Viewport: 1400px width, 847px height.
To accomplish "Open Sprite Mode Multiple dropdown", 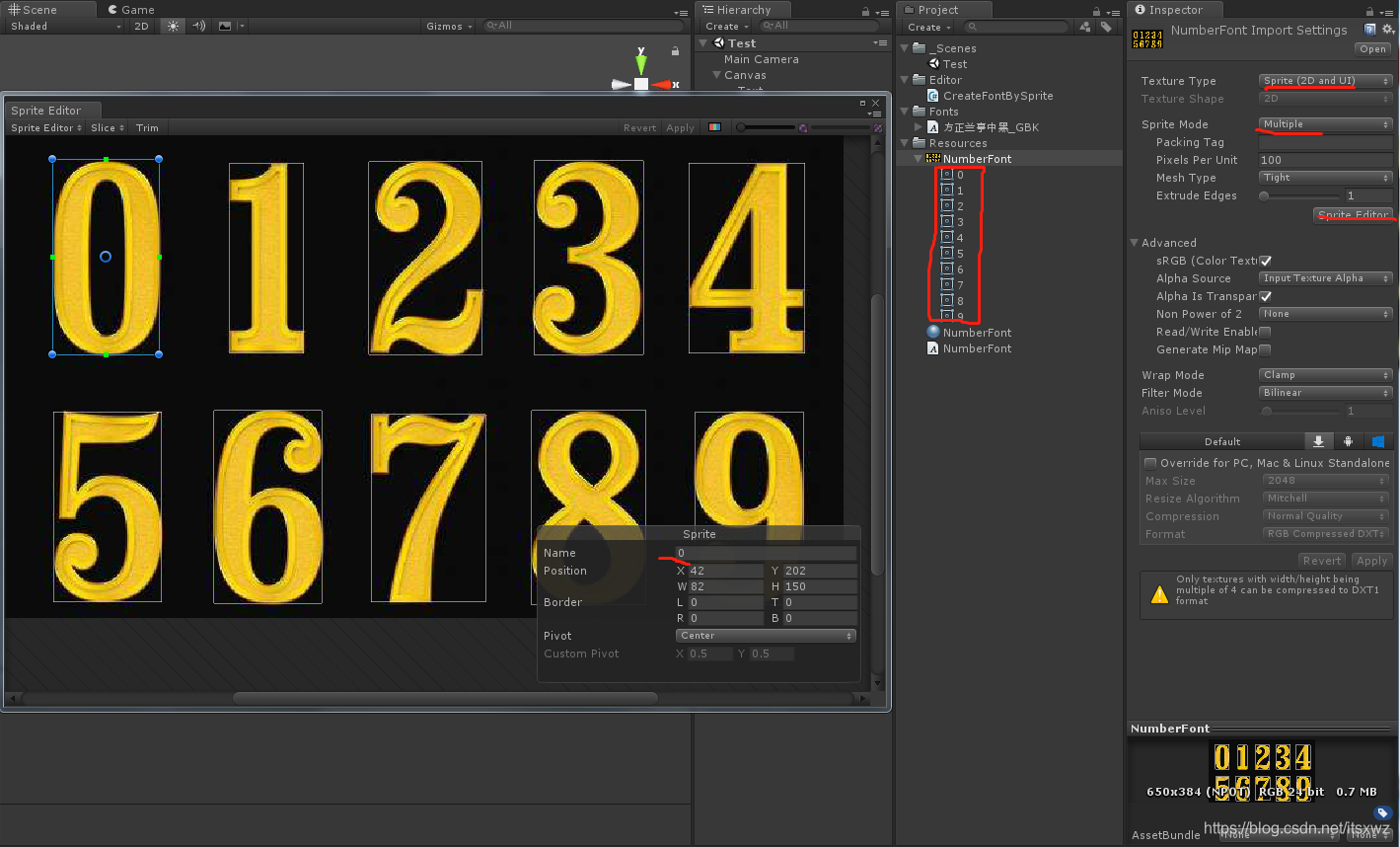I will [1326, 124].
